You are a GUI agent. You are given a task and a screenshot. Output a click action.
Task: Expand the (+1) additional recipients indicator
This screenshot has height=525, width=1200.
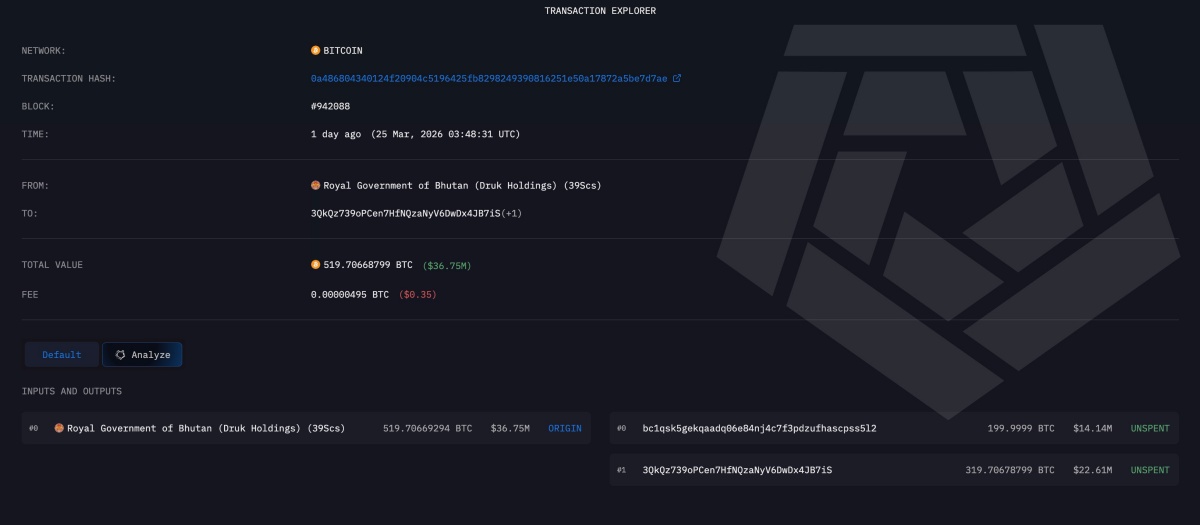[511, 213]
